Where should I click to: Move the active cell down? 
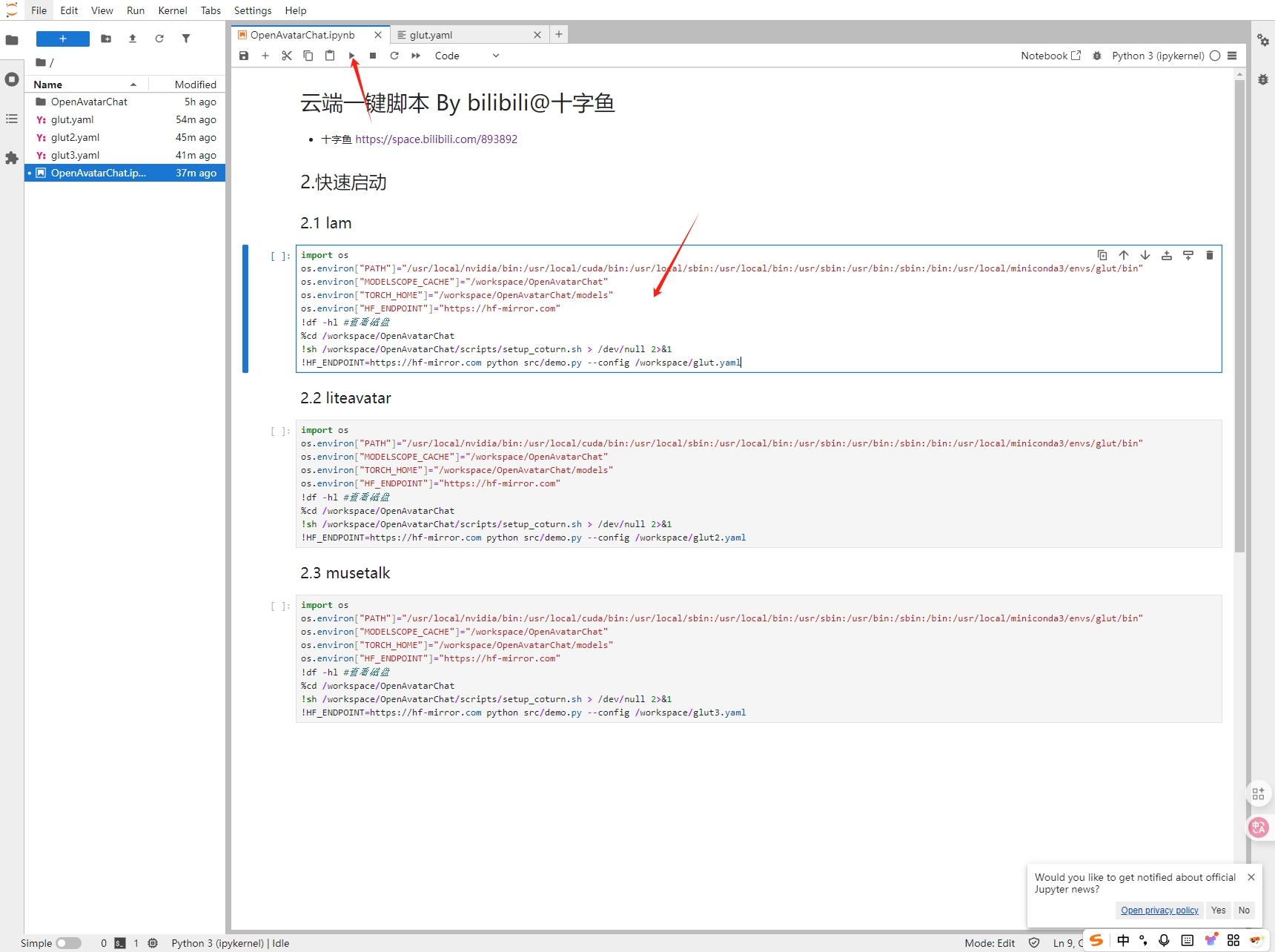[1145, 255]
